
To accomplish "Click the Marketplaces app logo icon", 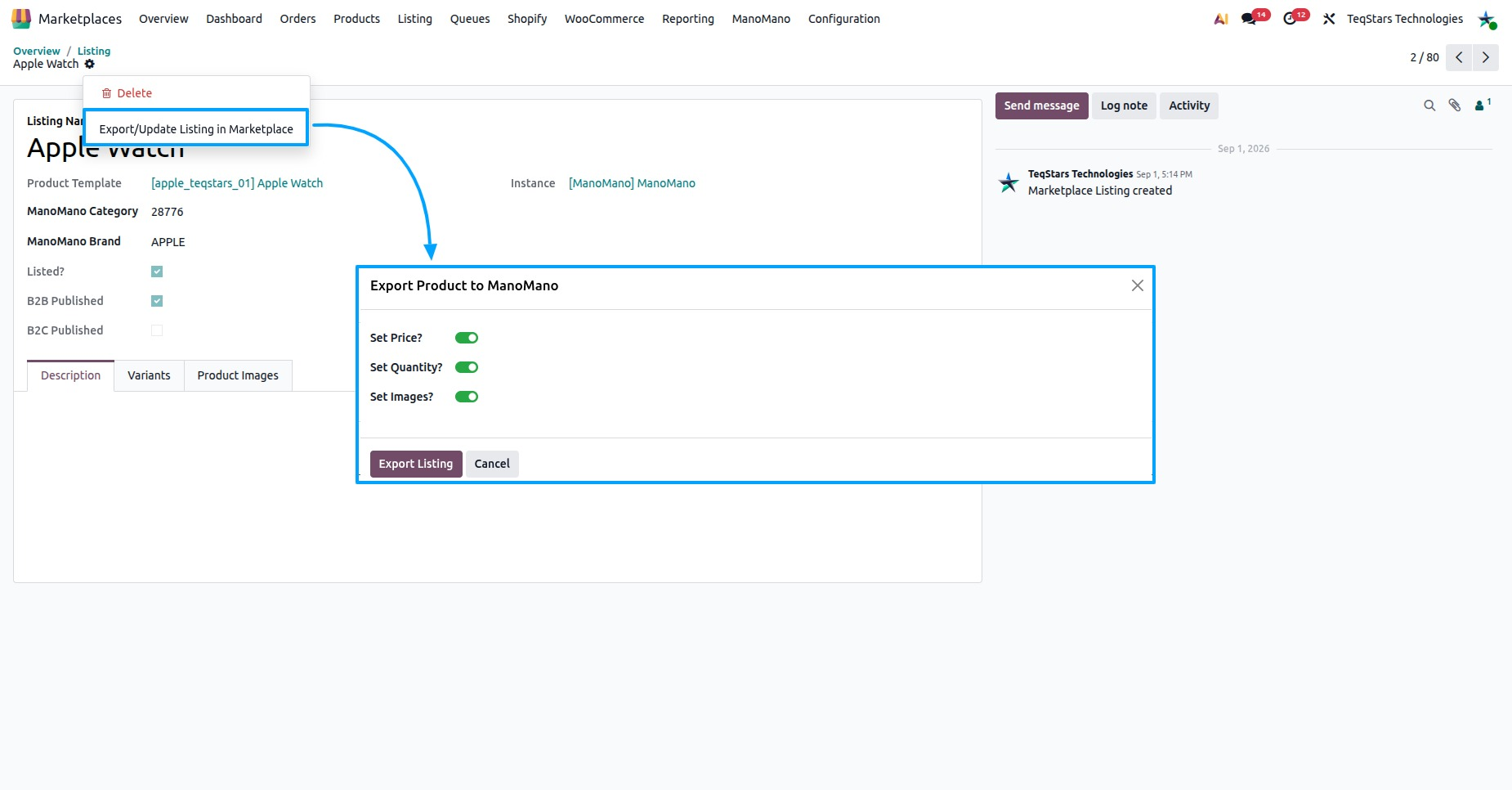I will (21, 18).
